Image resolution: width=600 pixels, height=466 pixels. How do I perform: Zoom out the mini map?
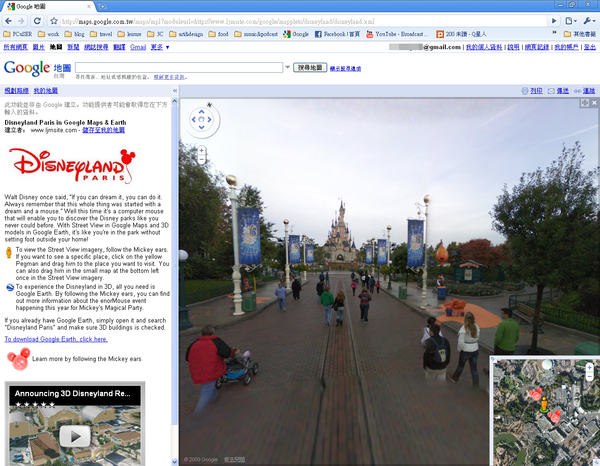pos(589,376)
